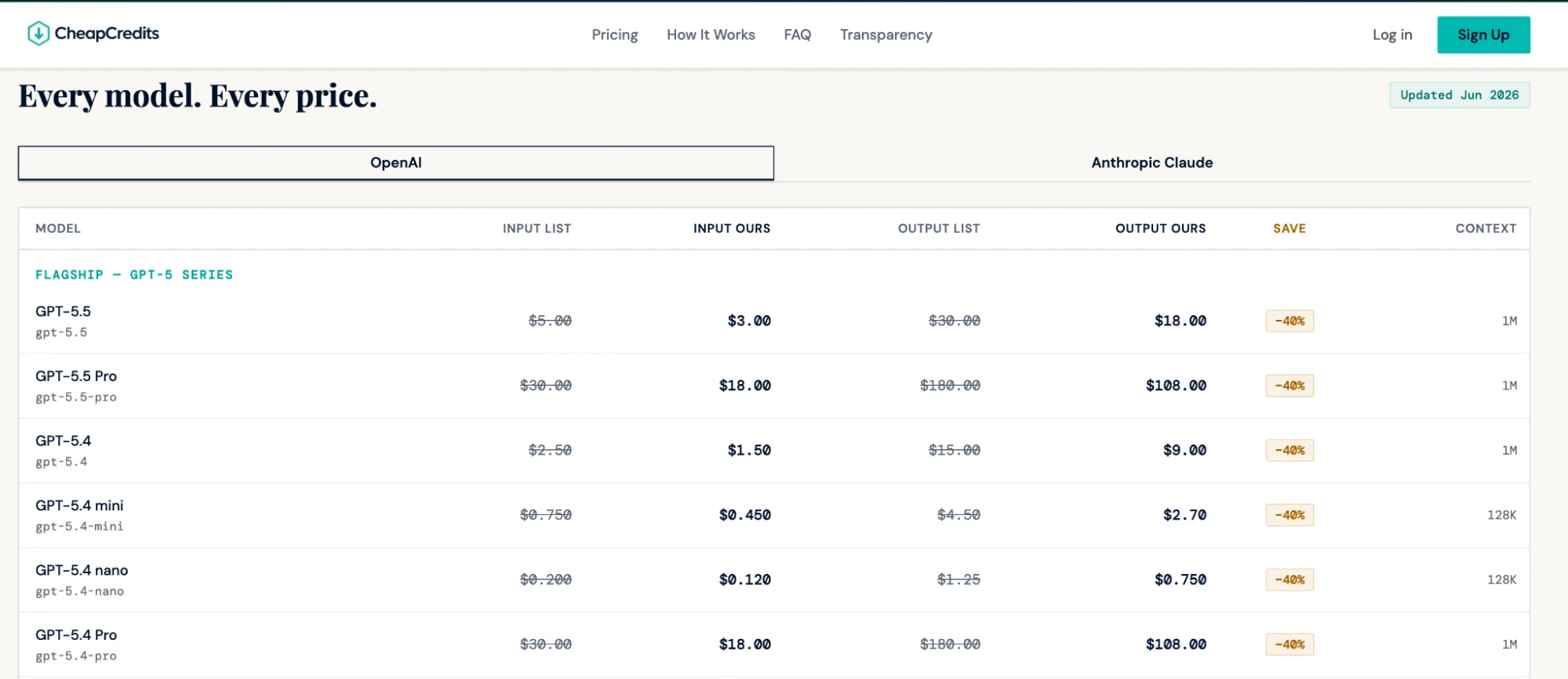Click the MODEL column header
1568x679 pixels.
pyautogui.click(x=58, y=228)
